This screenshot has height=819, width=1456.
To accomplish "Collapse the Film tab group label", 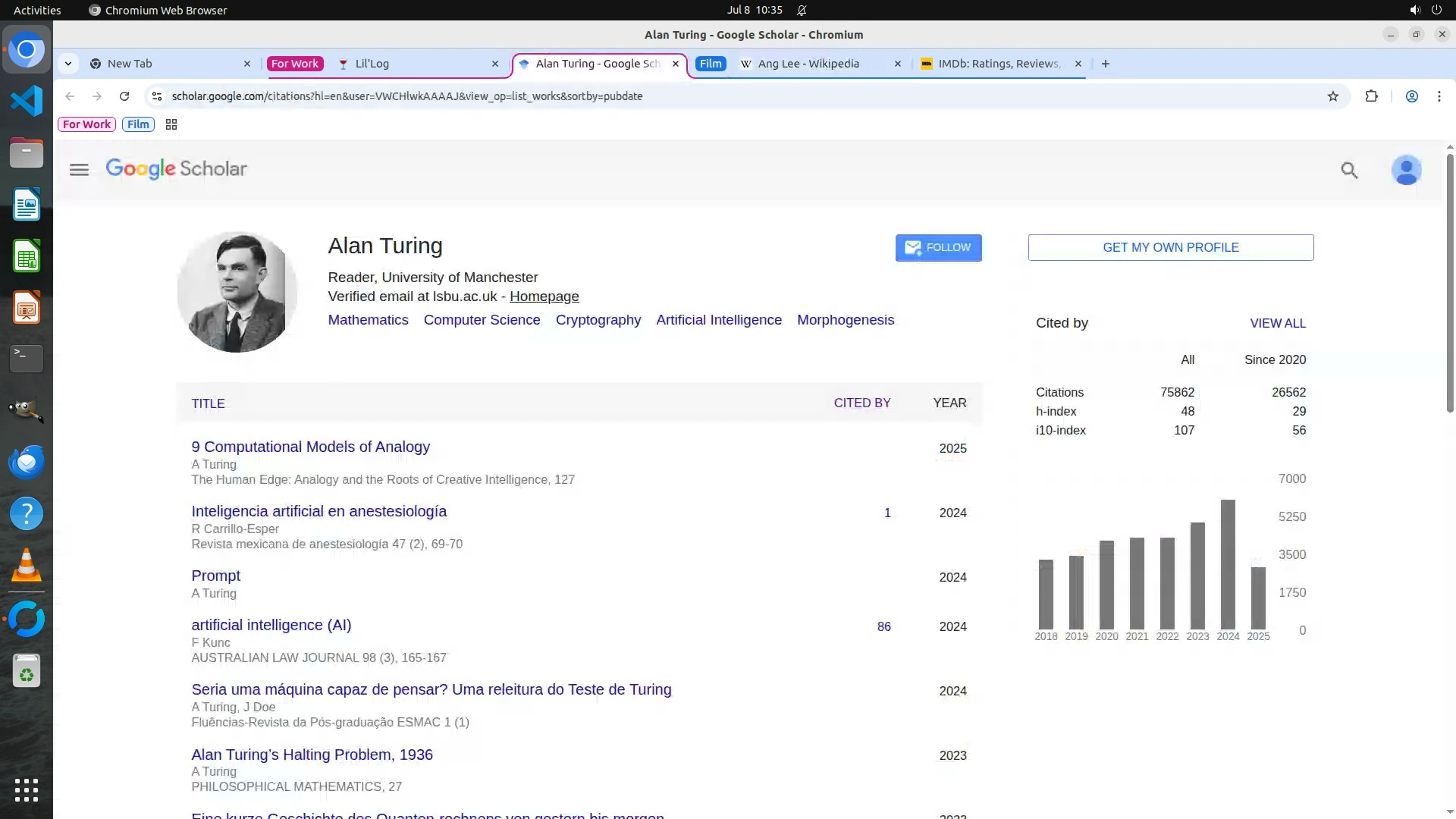I will pyautogui.click(x=711, y=64).
